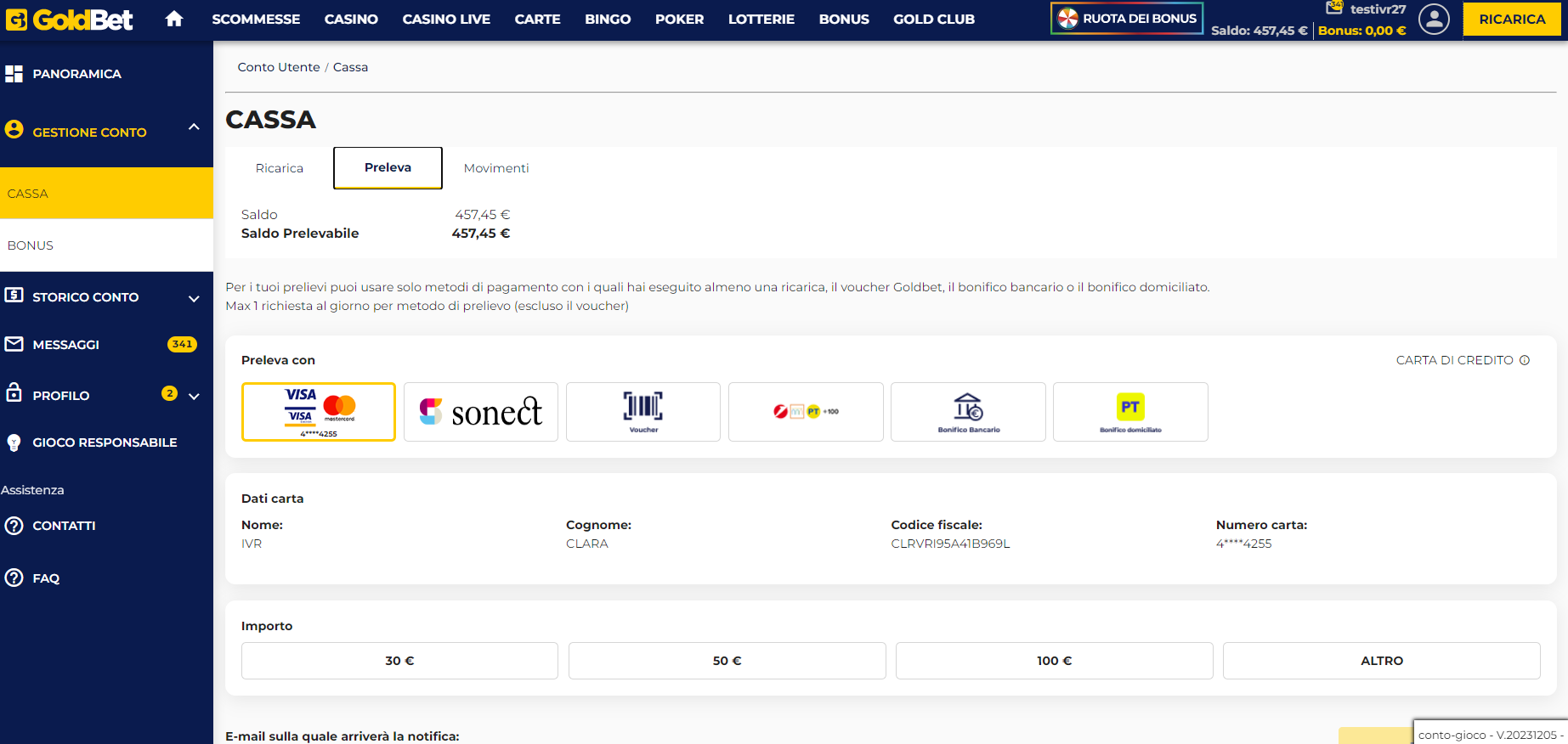The image size is (1568, 744).
Task: Open Cassa in the sidebar
Action: click(x=106, y=194)
